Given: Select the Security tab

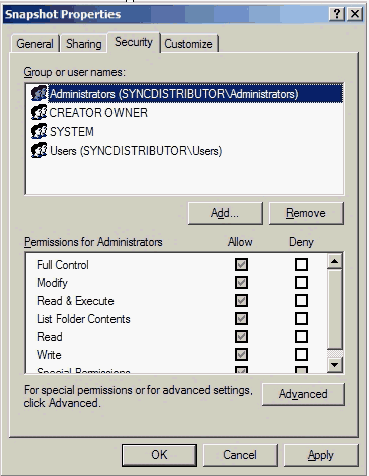Looking at the screenshot, I should pos(134,42).
